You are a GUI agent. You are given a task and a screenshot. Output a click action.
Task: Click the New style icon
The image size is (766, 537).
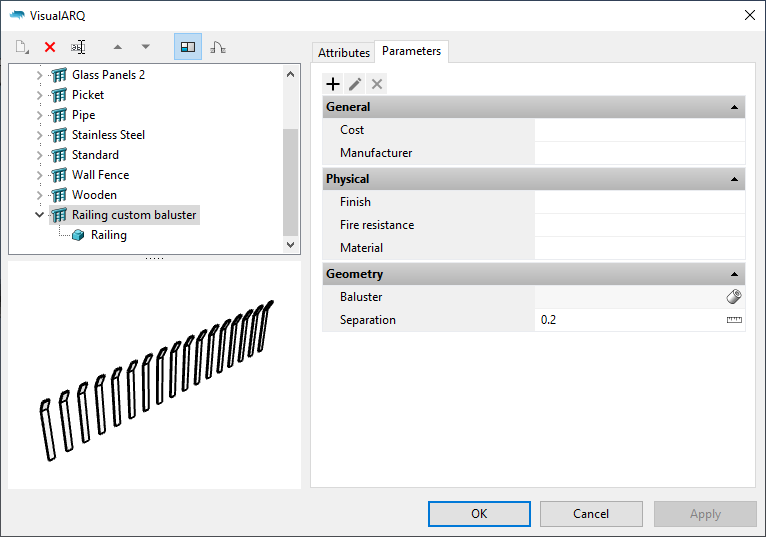22,47
